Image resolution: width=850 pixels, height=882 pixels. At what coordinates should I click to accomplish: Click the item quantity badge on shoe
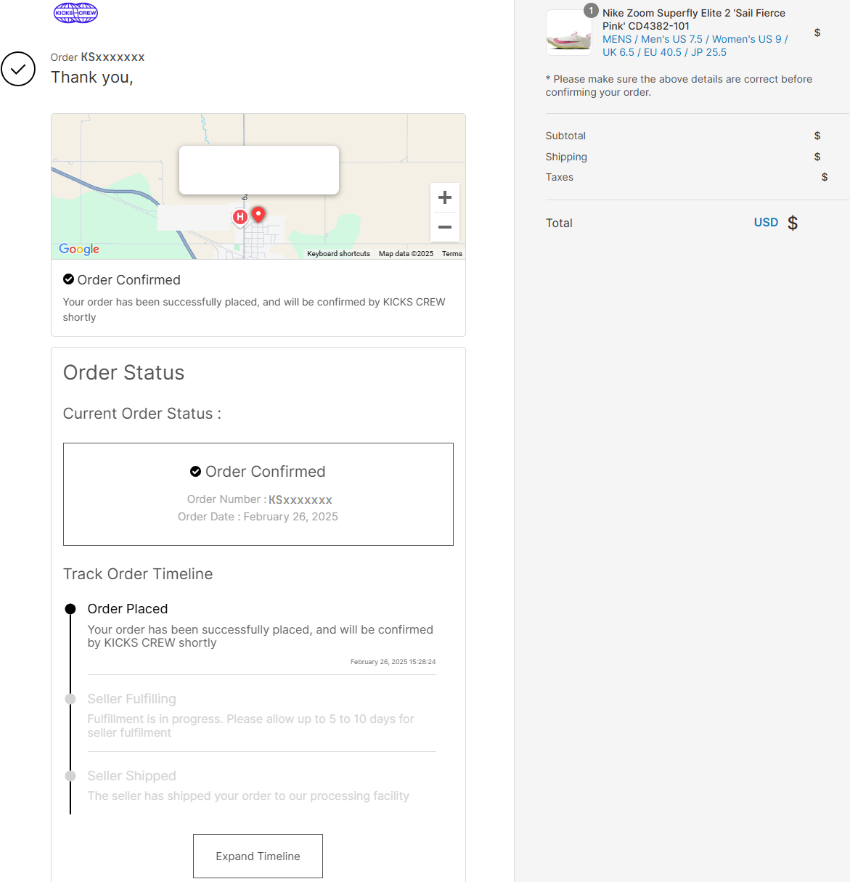[x=591, y=10]
